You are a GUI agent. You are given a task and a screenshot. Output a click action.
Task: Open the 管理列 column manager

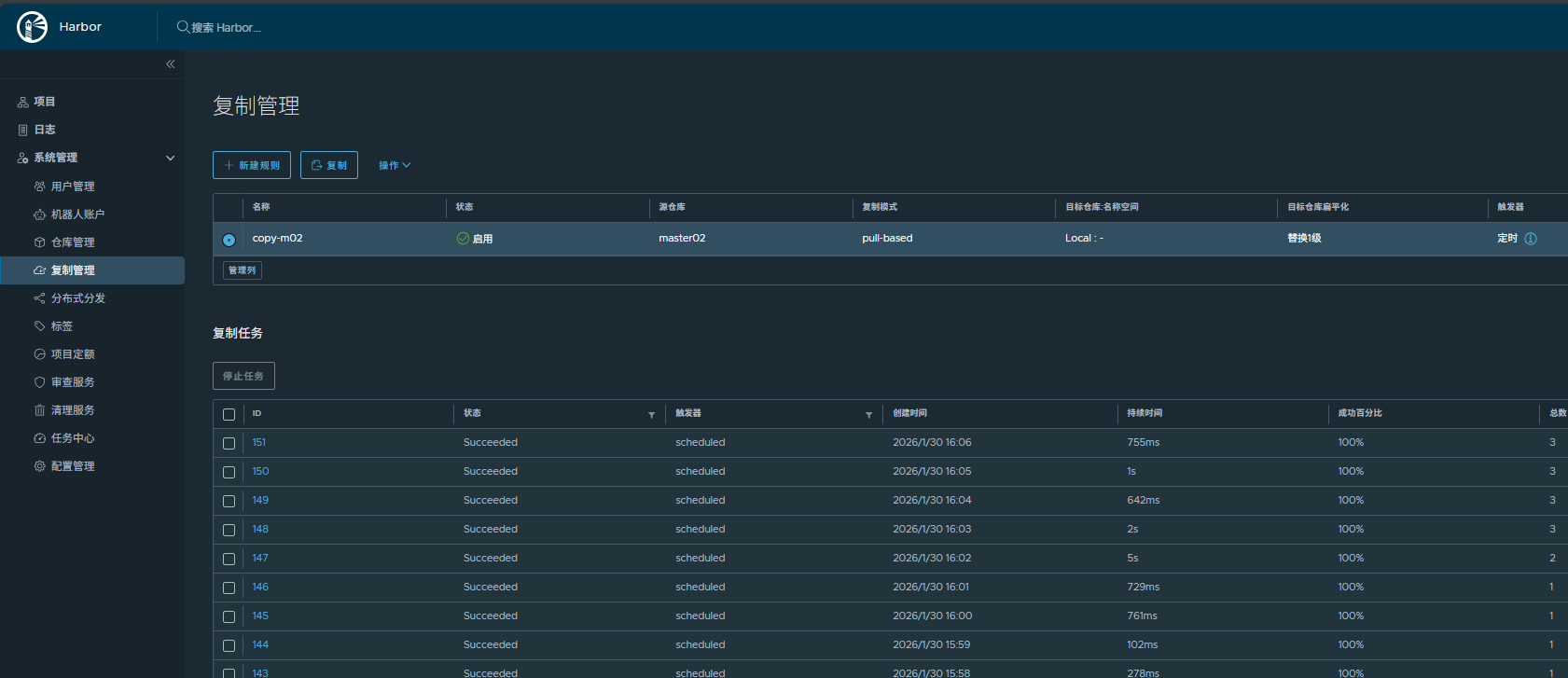[x=243, y=270]
